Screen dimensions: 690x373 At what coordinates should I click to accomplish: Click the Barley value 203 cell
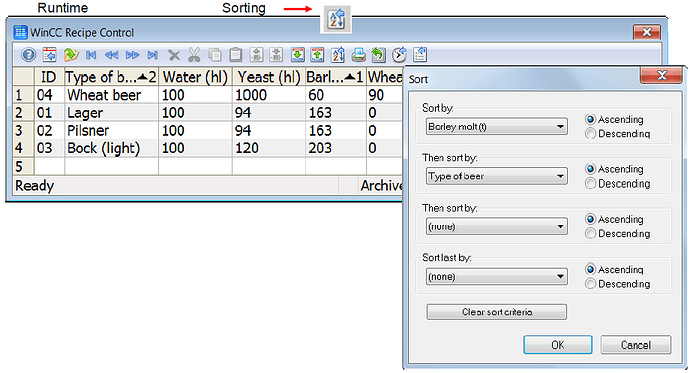click(335, 148)
